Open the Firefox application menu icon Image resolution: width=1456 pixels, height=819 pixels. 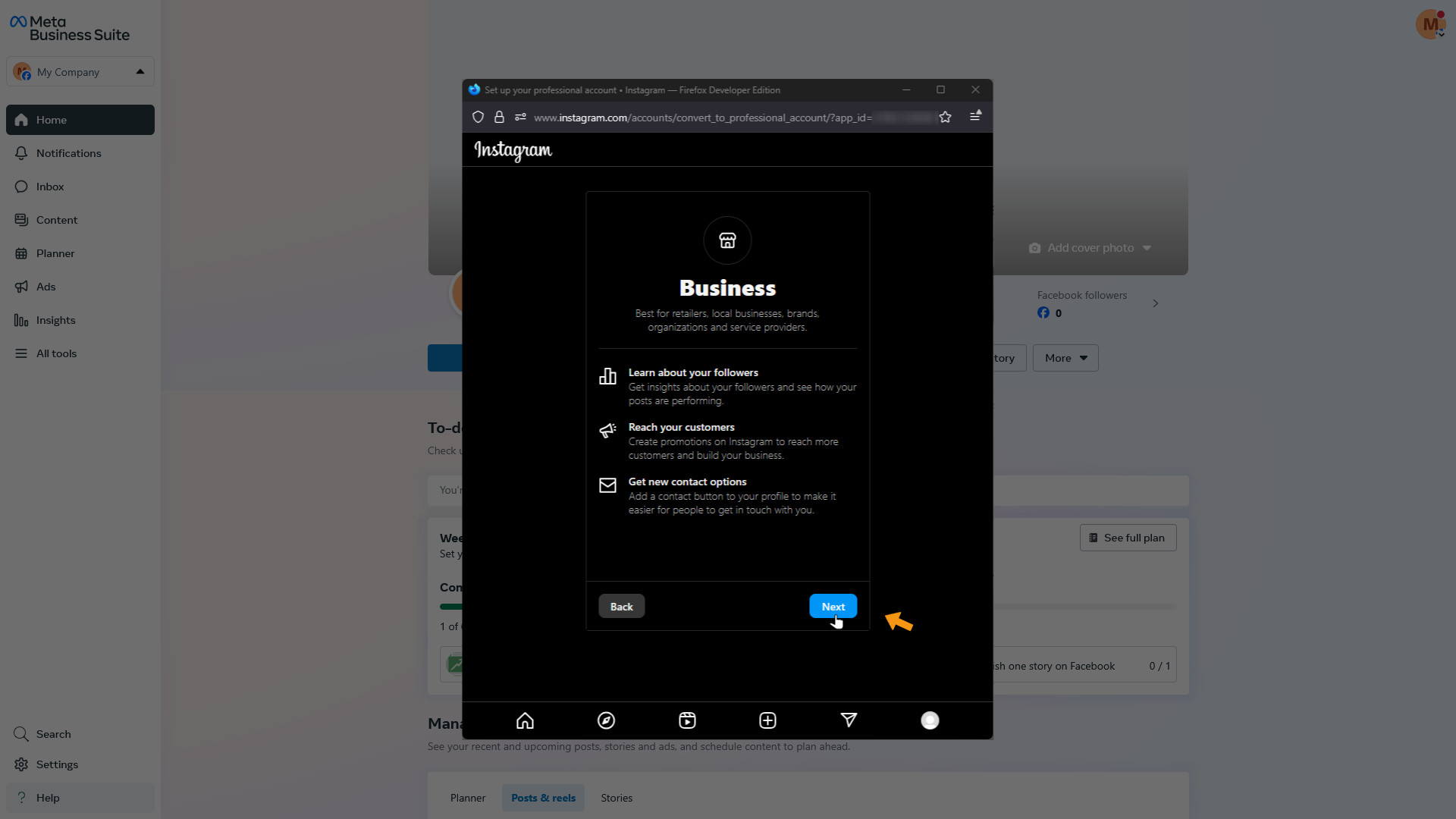tap(975, 116)
